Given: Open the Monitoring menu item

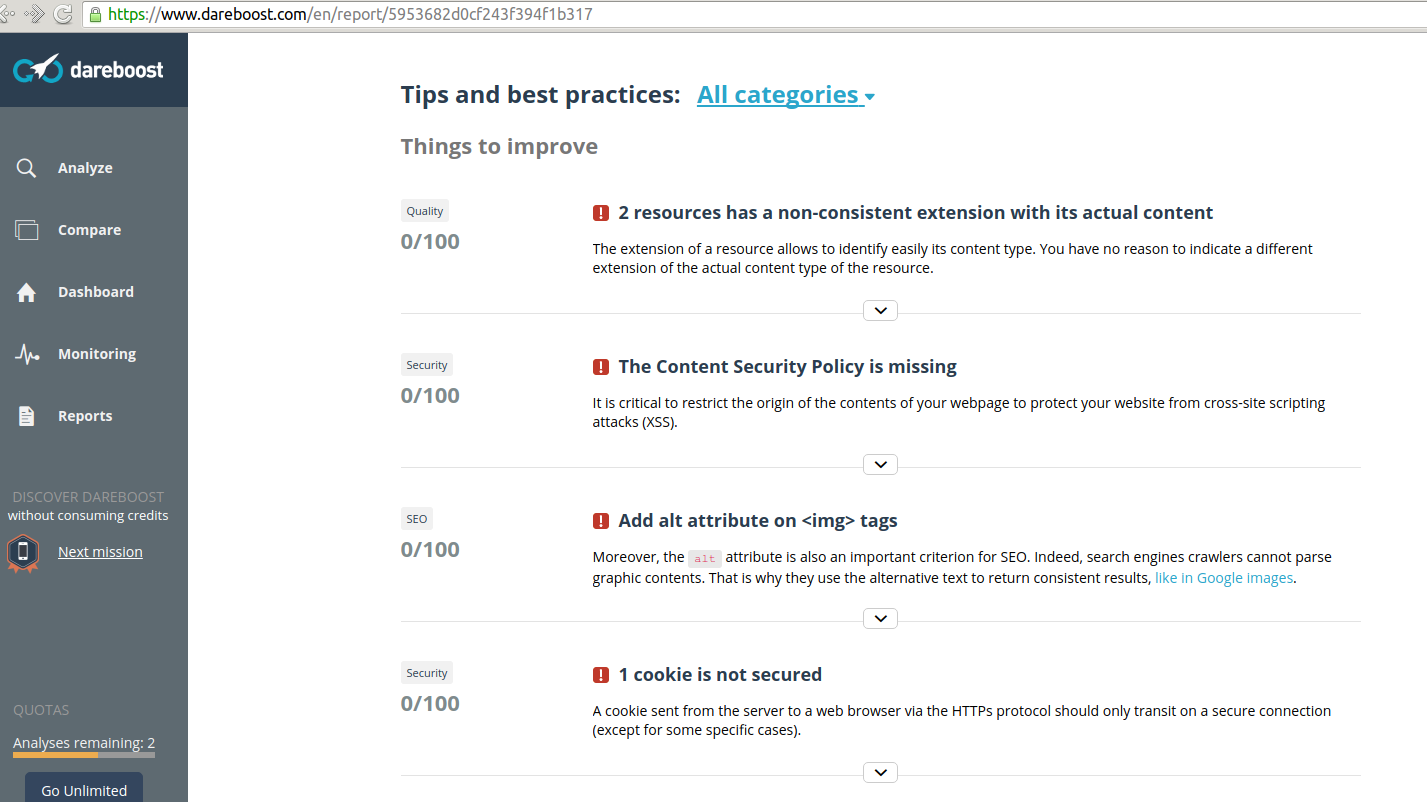Looking at the screenshot, I should [96, 354].
